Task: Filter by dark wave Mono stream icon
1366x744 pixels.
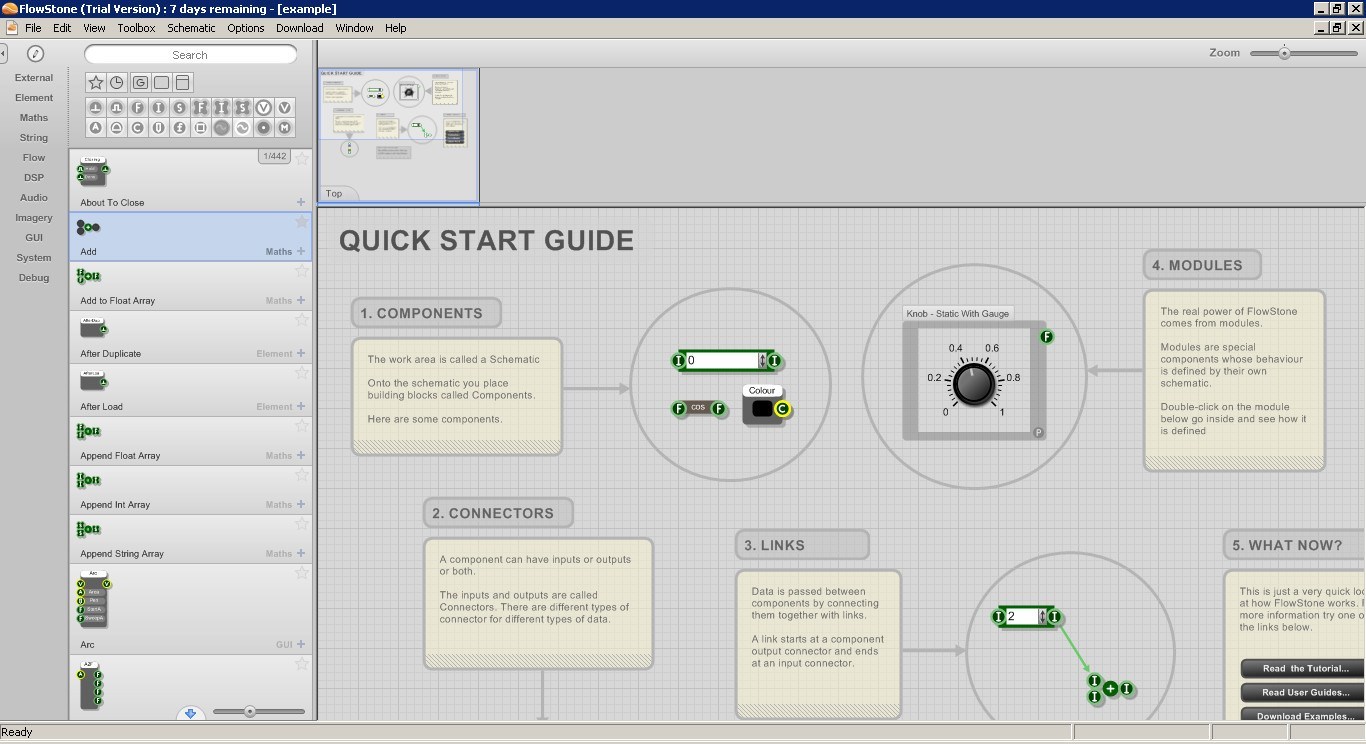Action: click(222, 128)
